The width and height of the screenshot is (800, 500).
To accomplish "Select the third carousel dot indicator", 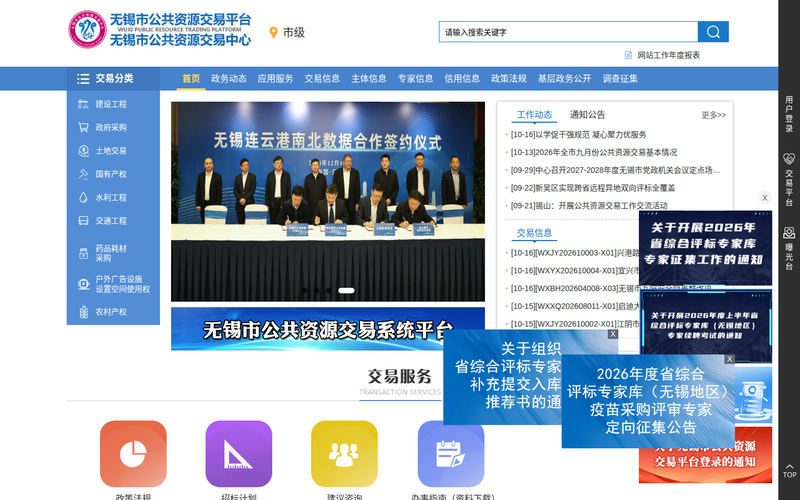I will tap(329, 290).
